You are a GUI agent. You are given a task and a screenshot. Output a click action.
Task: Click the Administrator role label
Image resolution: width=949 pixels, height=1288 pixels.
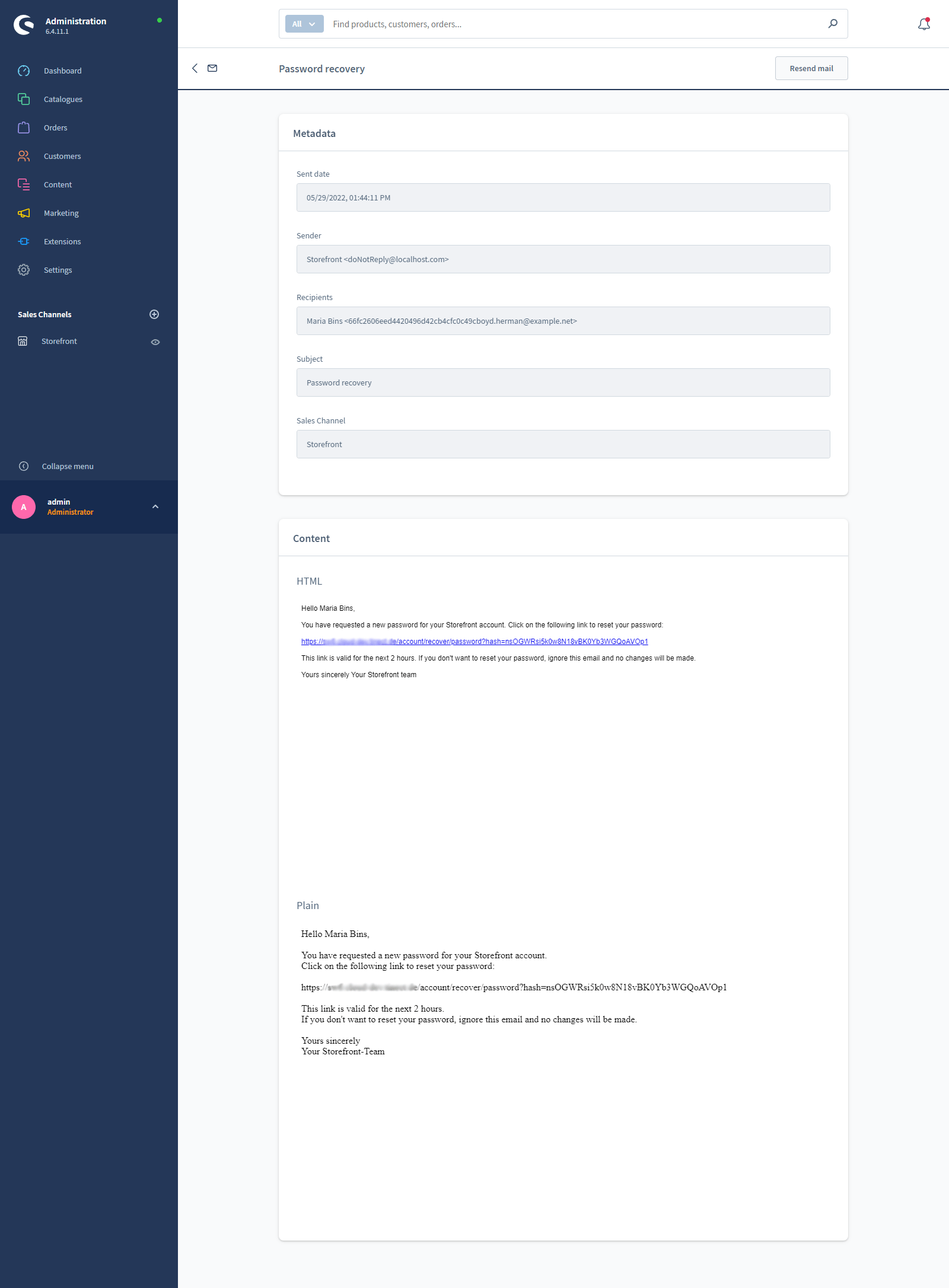(x=71, y=512)
